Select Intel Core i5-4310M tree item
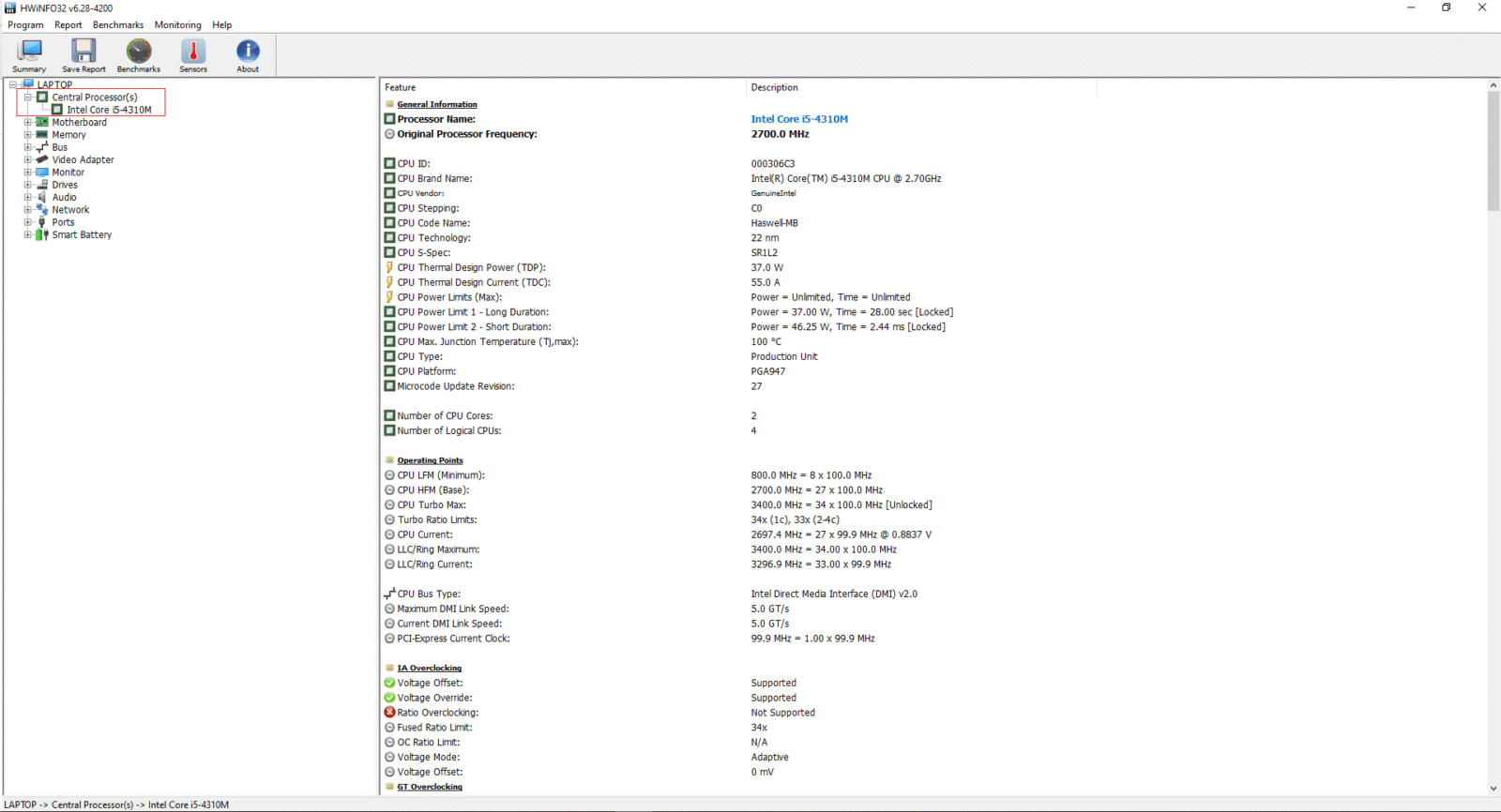The width and height of the screenshot is (1501, 812). 108,110
